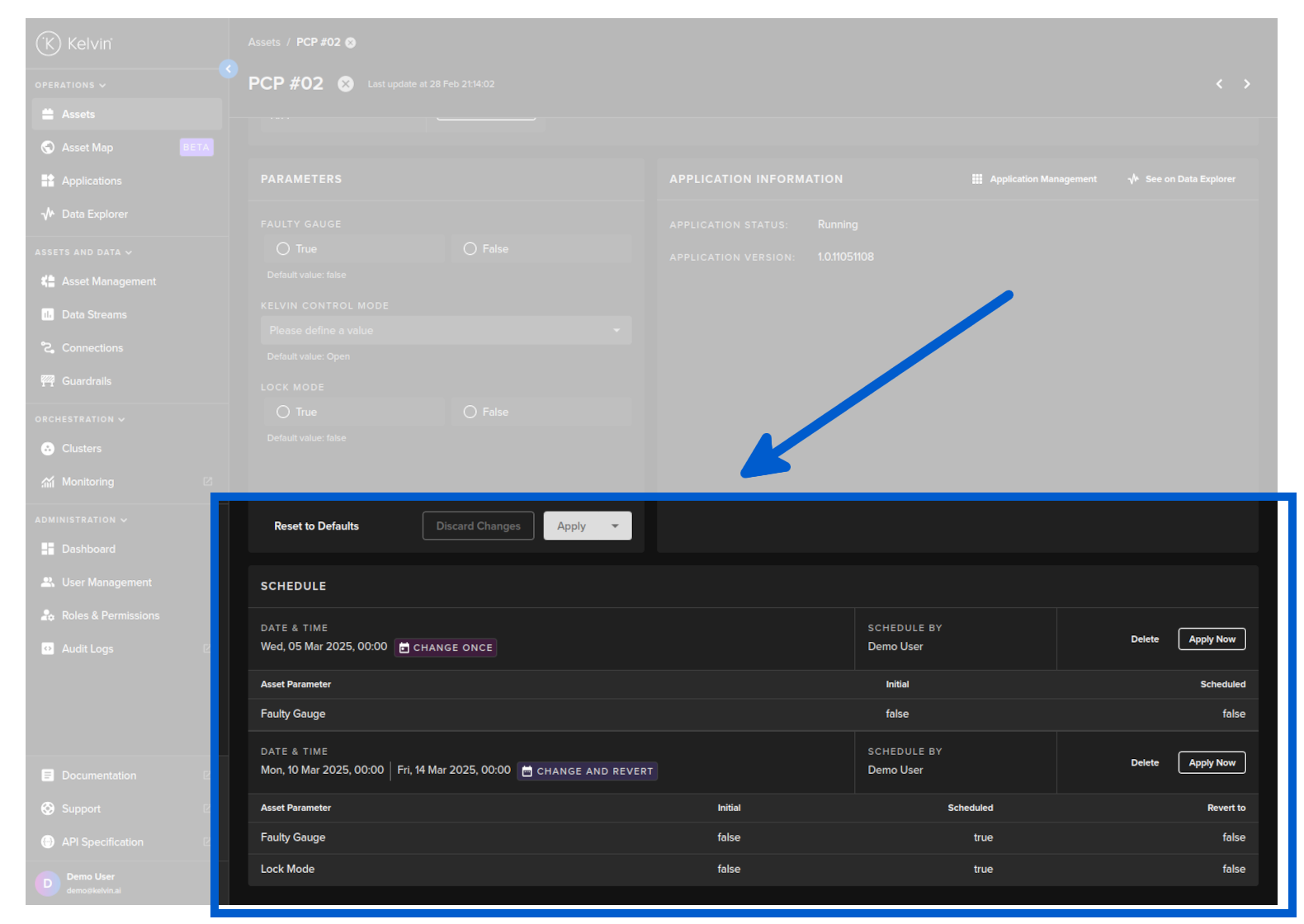This screenshot has width=1304, height=924.
Task: Click Apply Now for Wed 05 Mar schedule
Action: 1211,639
